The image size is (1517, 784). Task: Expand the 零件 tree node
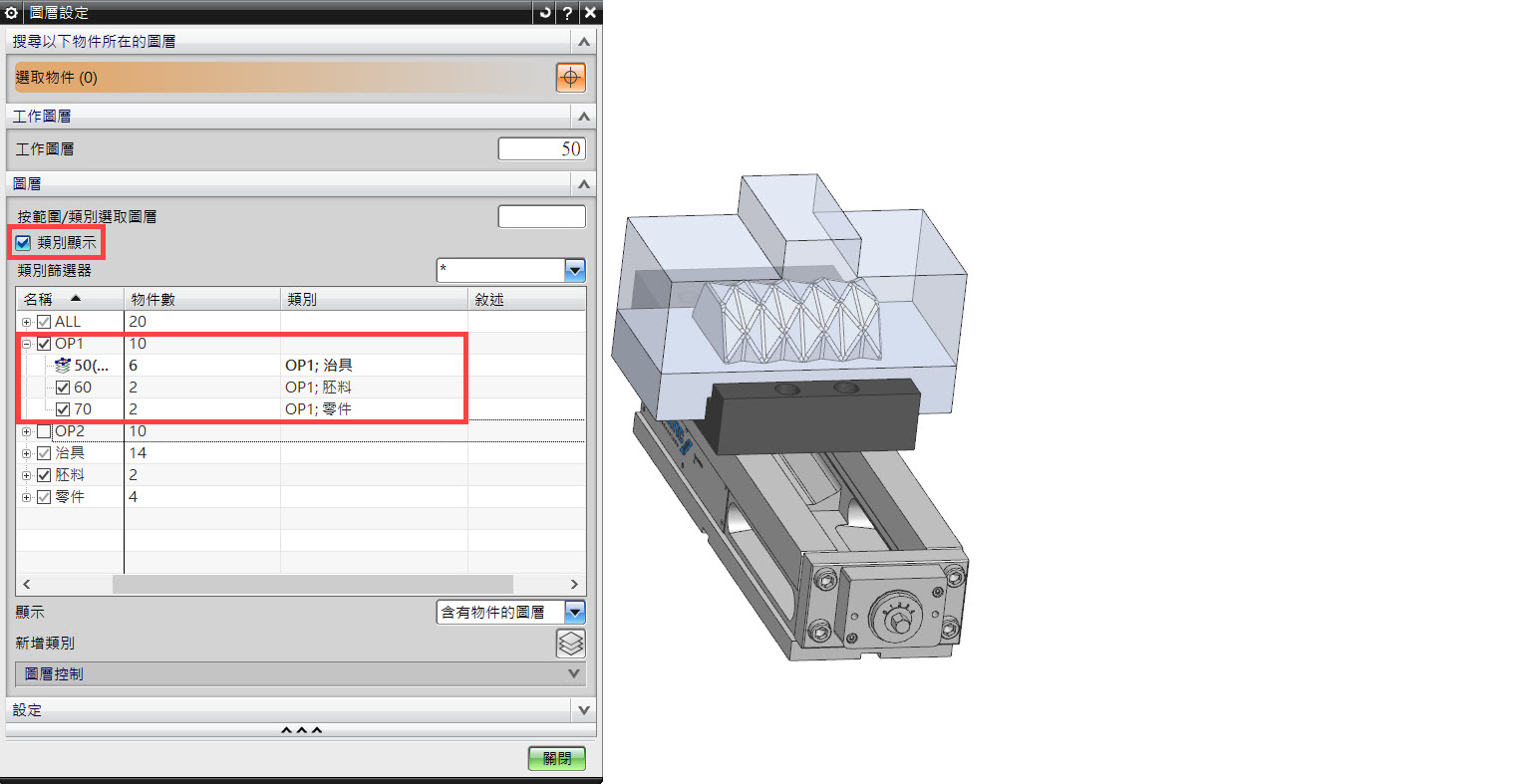coord(27,497)
